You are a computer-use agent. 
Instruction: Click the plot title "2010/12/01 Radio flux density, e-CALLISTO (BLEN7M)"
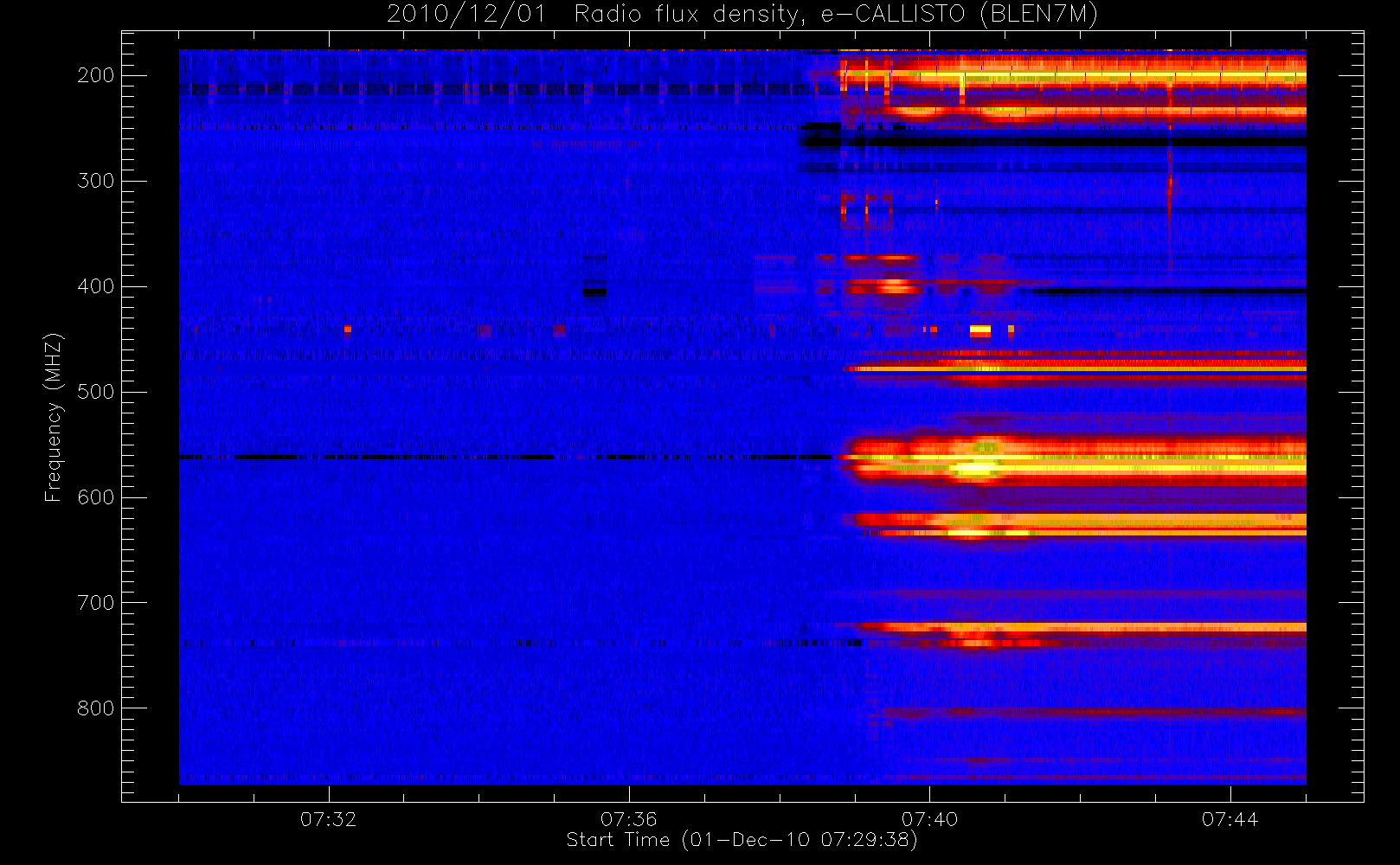tap(742, 15)
